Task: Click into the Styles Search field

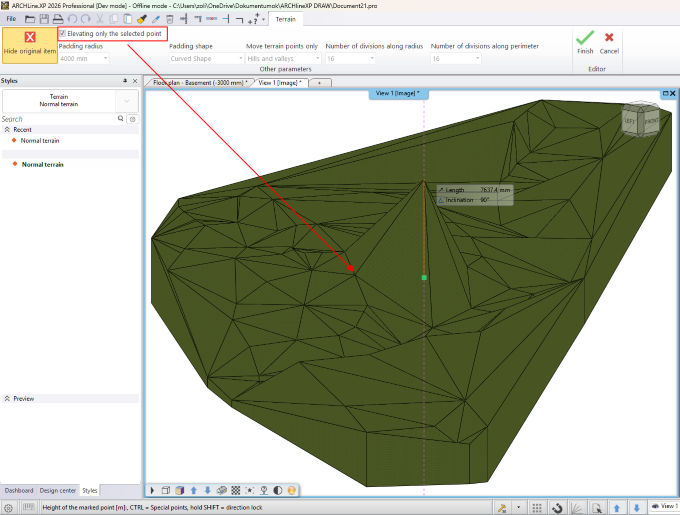Action: [59, 119]
